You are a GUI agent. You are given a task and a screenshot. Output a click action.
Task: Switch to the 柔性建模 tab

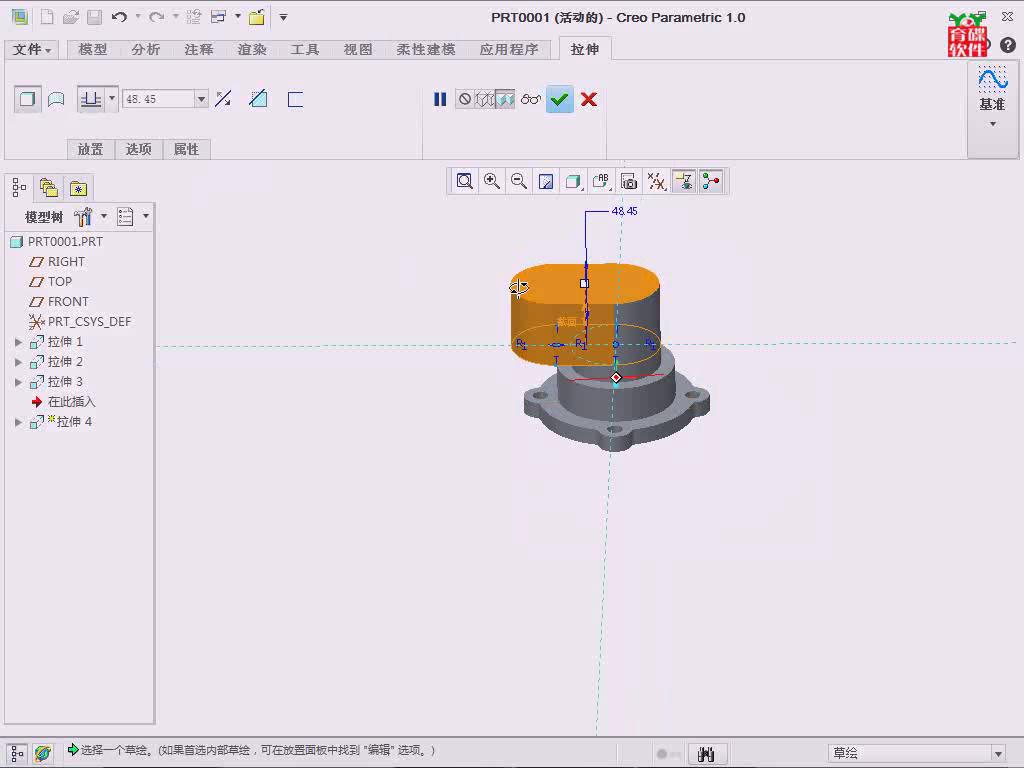pyautogui.click(x=426, y=50)
